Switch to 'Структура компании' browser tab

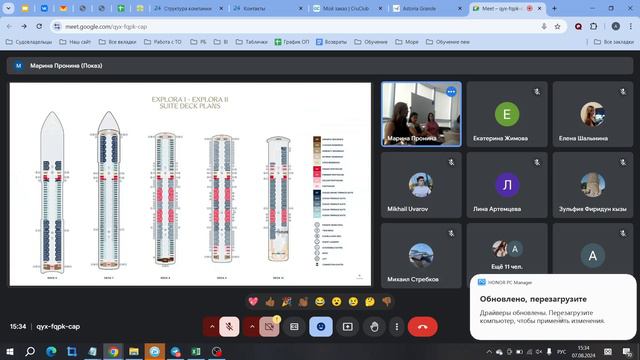pyautogui.click(x=188, y=8)
